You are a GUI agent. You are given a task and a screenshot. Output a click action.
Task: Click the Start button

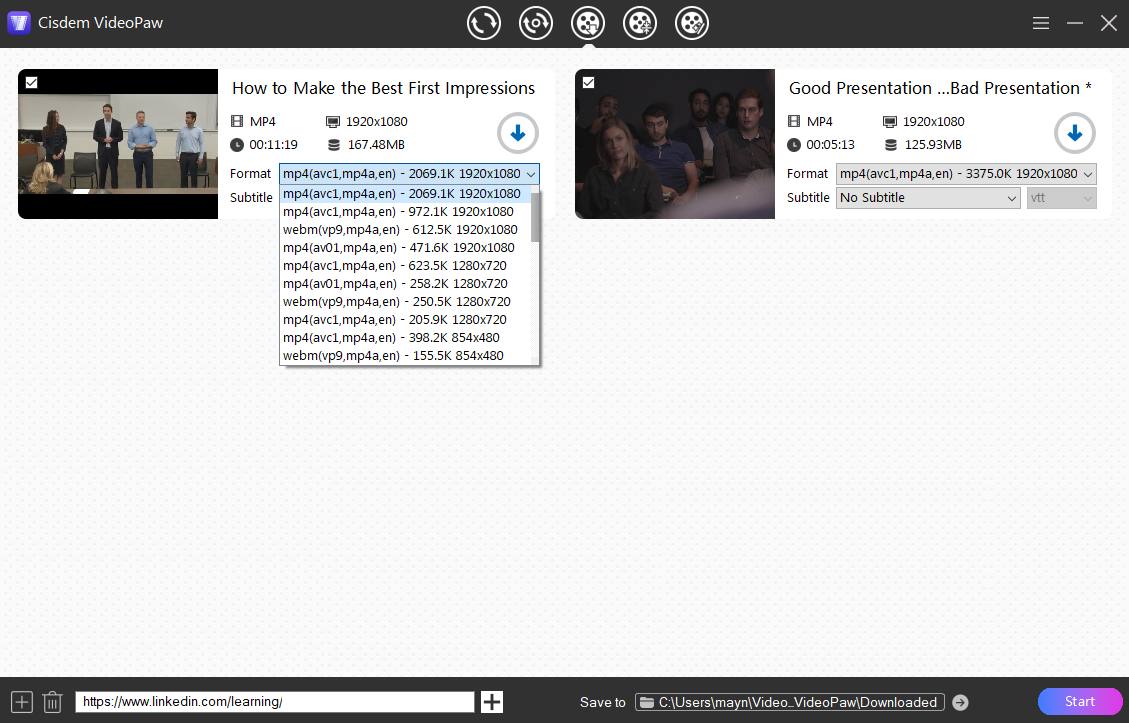(x=1080, y=701)
